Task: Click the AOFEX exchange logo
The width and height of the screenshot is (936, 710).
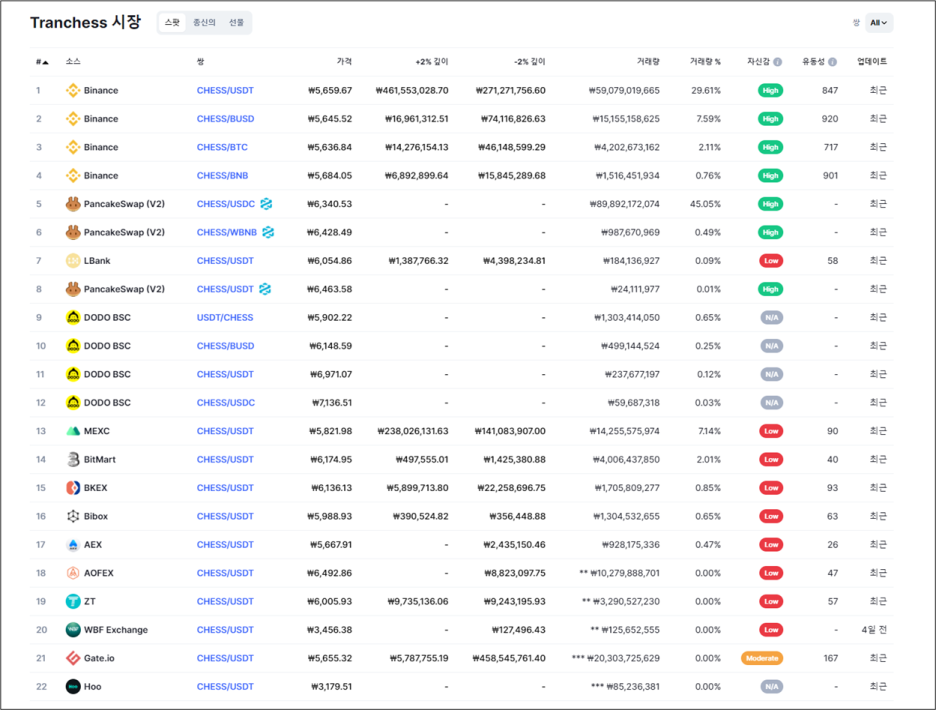Action: click(73, 573)
